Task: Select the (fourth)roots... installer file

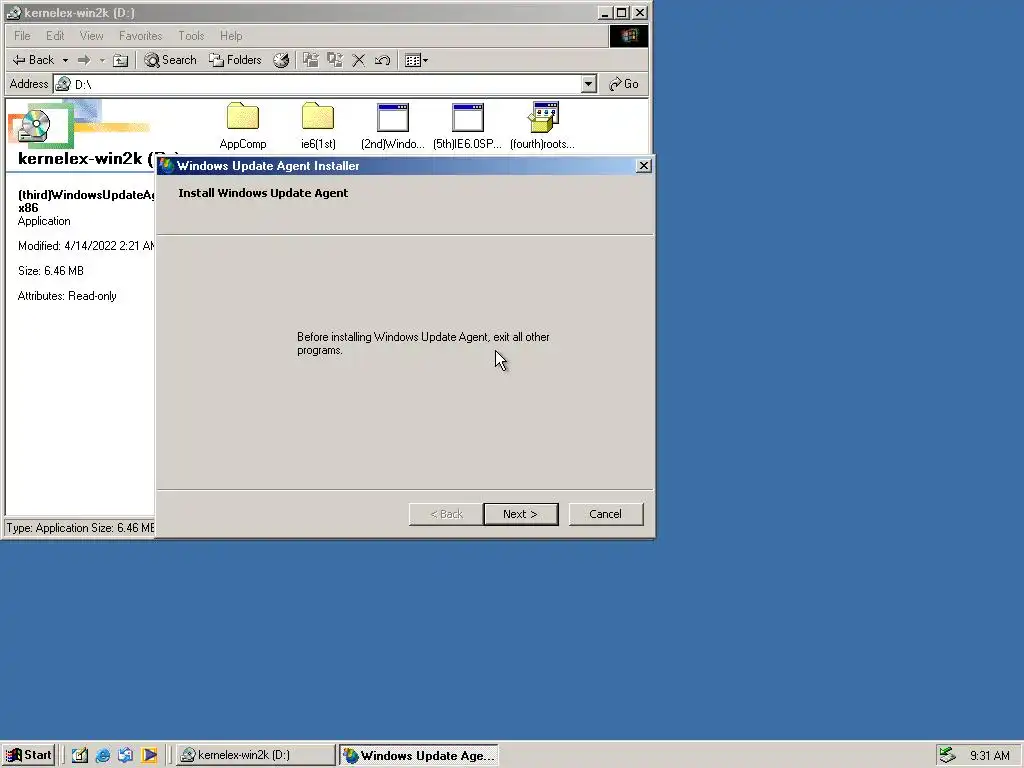Action: pos(543,126)
